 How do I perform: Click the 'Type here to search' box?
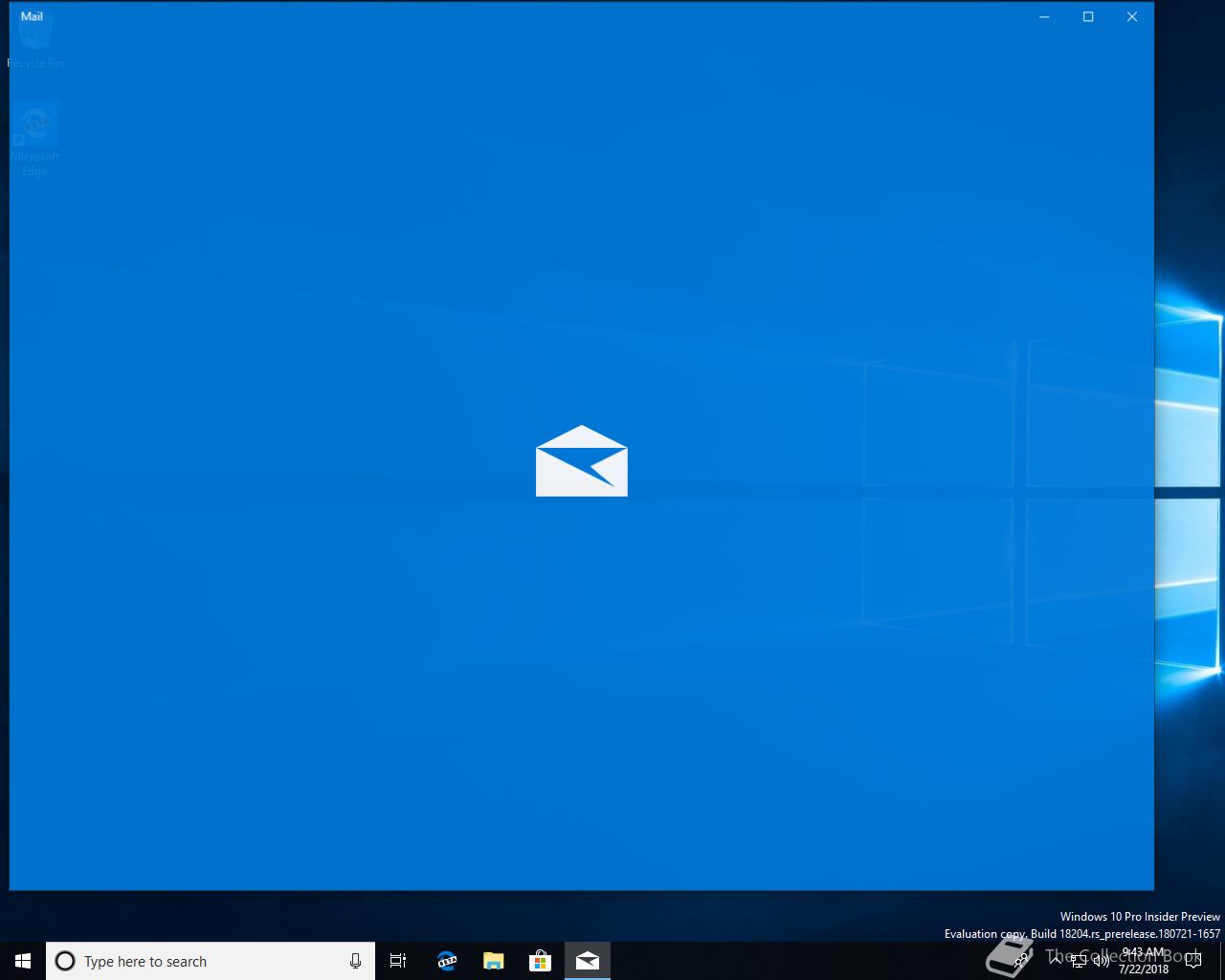(x=211, y=961)
